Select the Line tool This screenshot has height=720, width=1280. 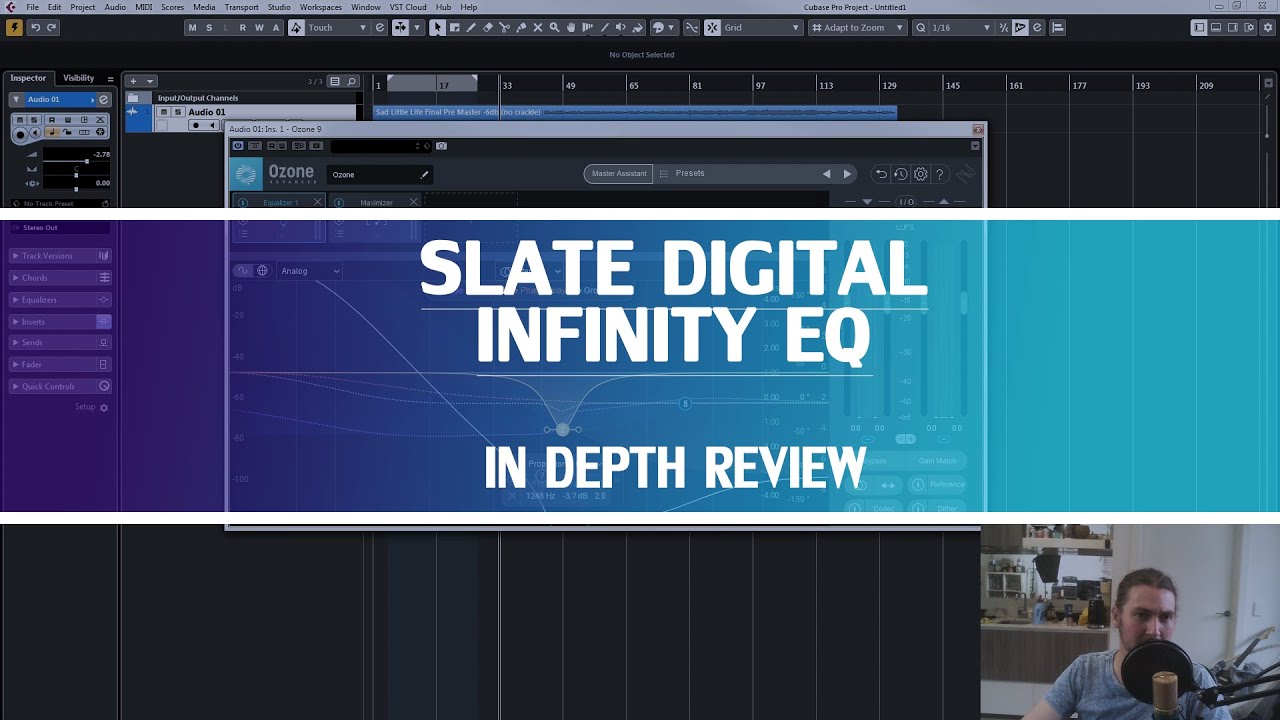[604, 27]
